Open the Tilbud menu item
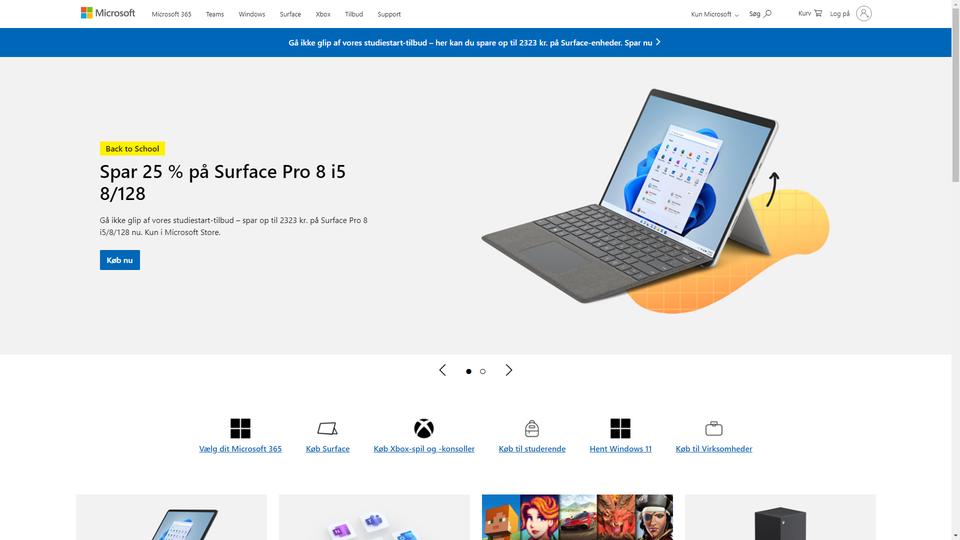960x540 pixels. click(x=354, y=14)
